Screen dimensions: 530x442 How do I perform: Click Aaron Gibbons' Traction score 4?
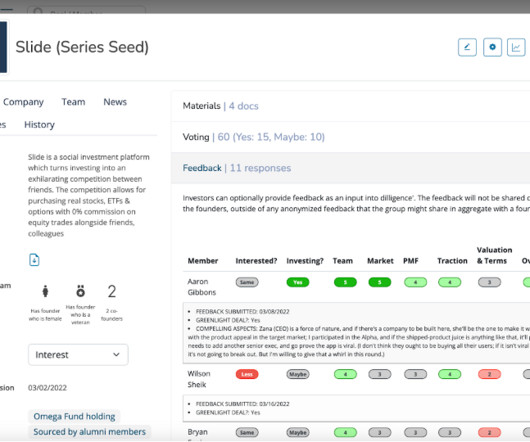tap(450, 282)
